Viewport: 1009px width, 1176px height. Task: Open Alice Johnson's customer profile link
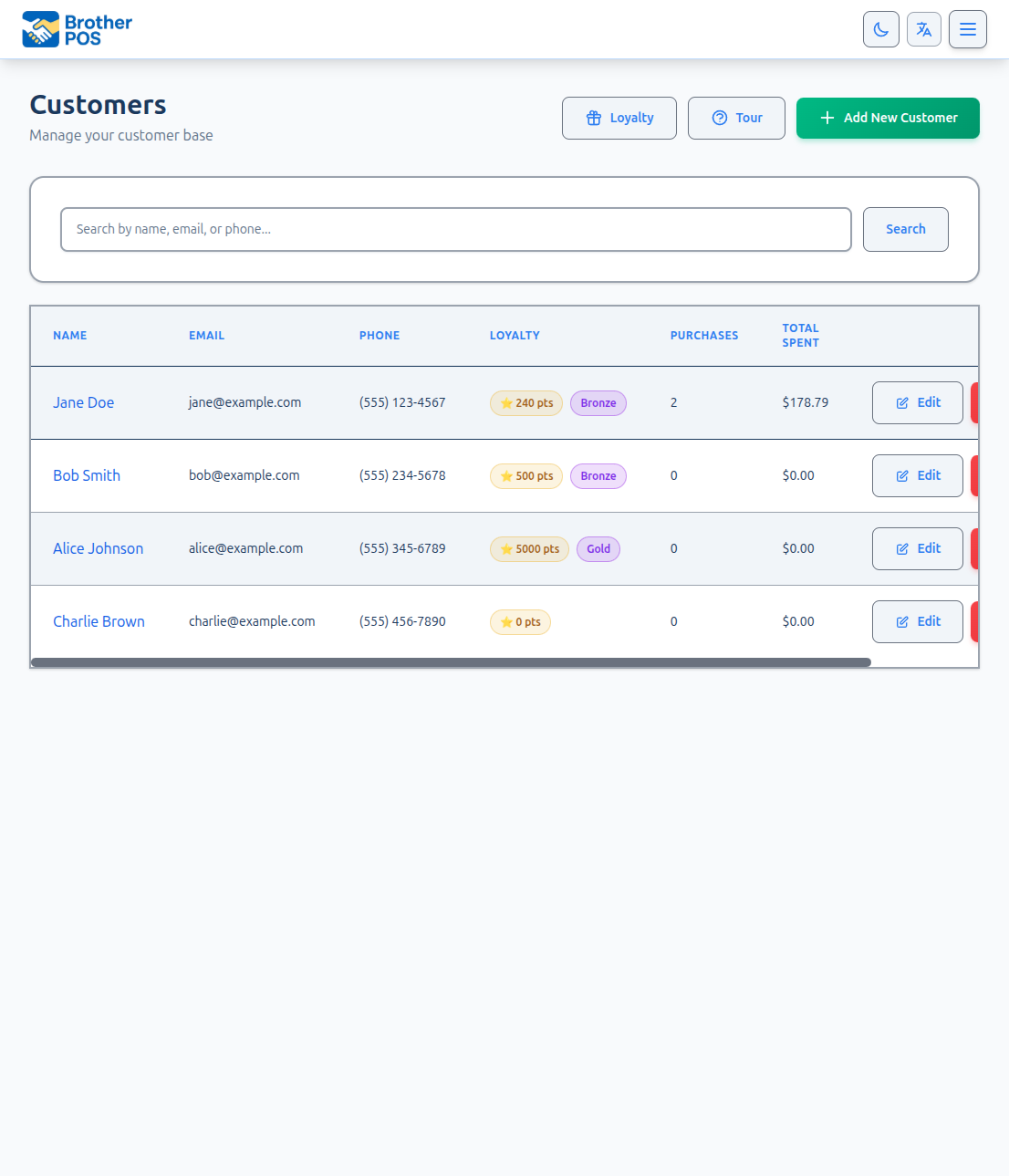98,548
